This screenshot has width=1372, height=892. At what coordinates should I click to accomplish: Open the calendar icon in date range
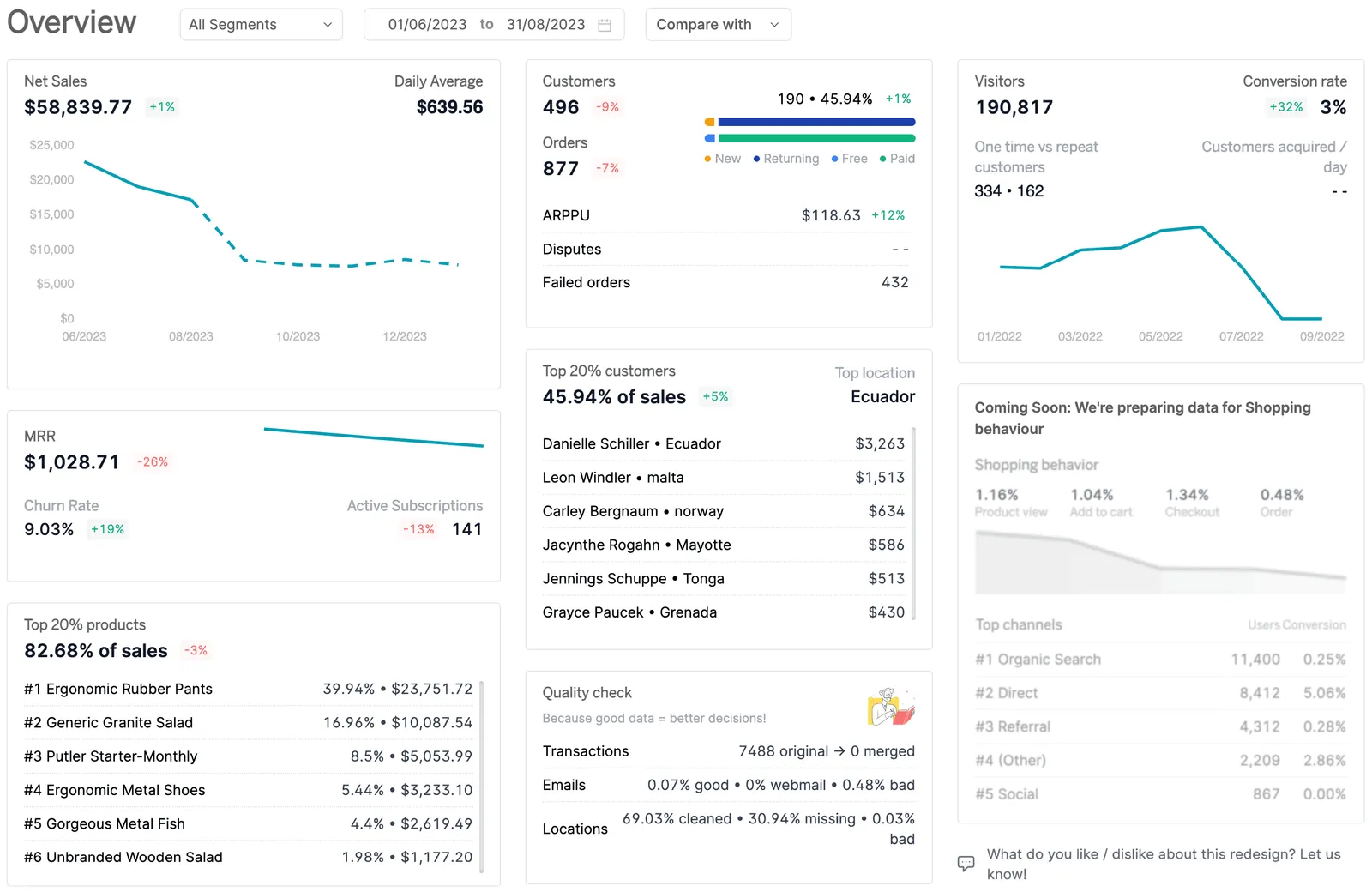pos(605,25)
